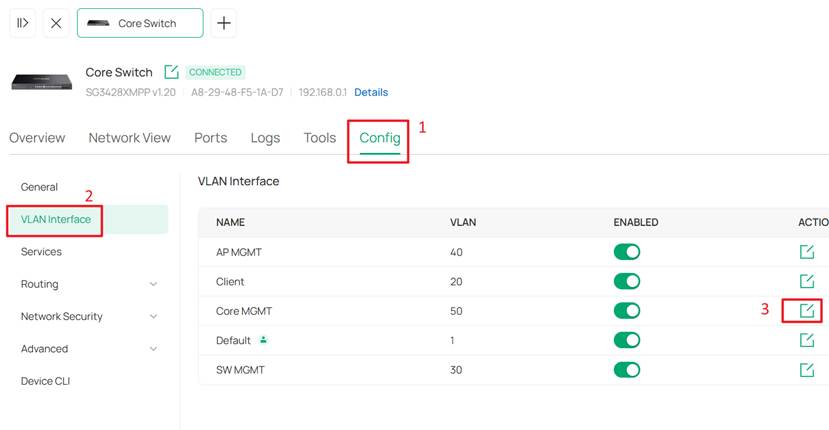
Task: Open Device CLI in sidebar
Action: click(45, 381)
